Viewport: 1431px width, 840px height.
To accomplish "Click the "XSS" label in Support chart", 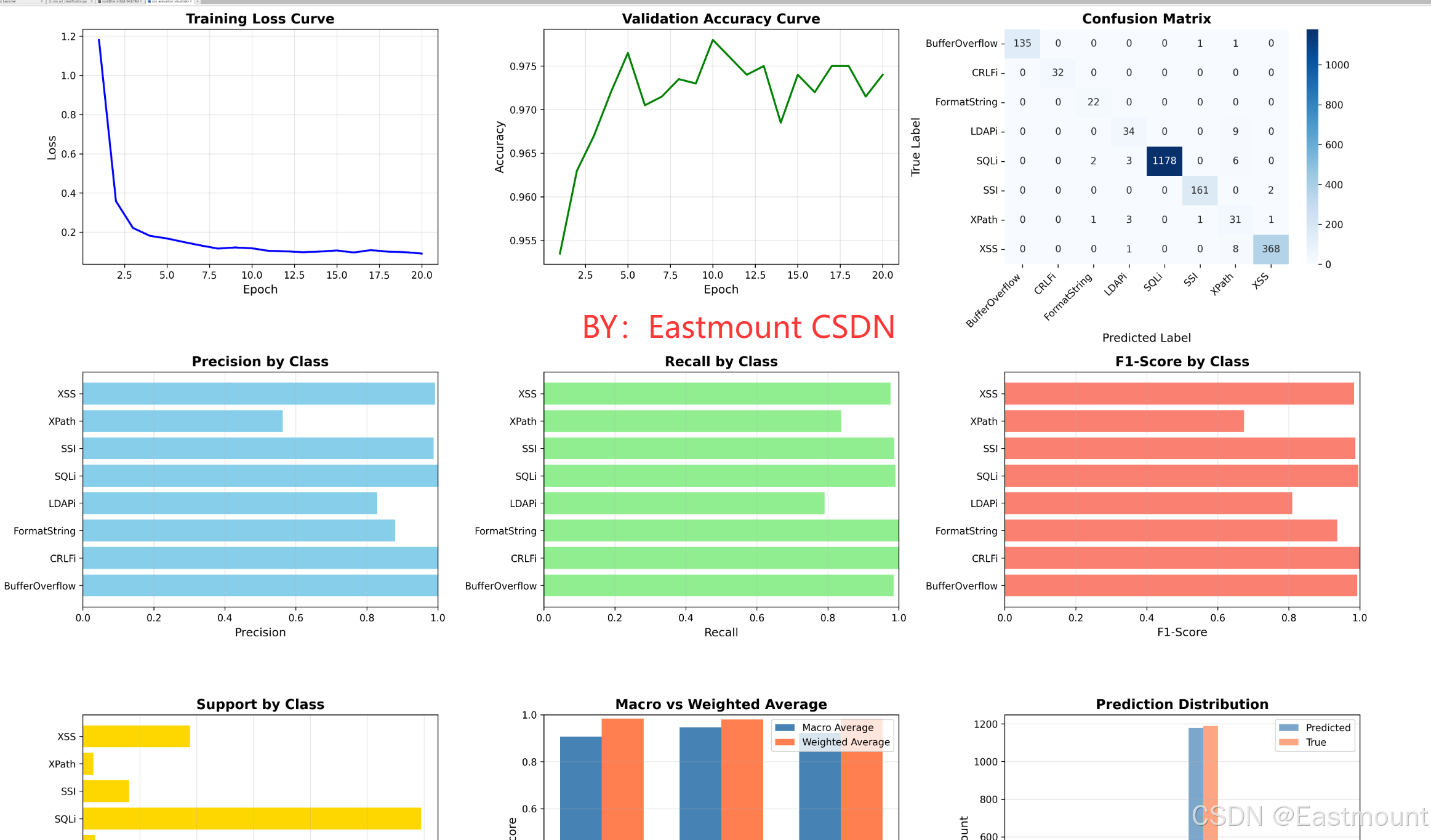I will [66, 737].
